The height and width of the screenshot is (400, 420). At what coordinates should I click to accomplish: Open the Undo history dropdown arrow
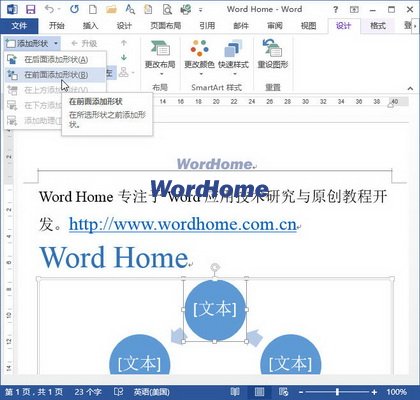(59, 9)
